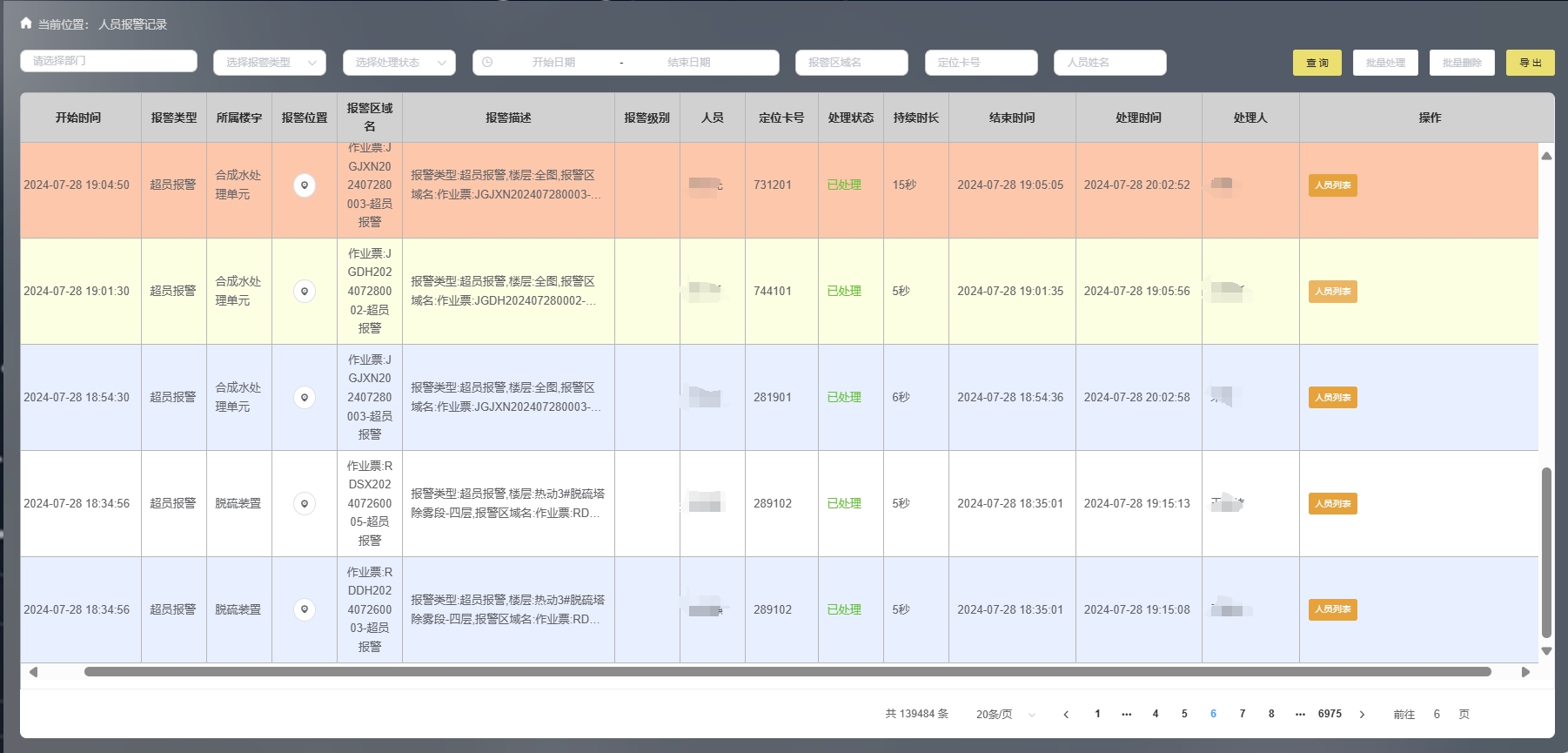Open the 20条/页 page size dropdown
The width and height of the screenshot is (1568, 753).
[x=1005, y=714]
